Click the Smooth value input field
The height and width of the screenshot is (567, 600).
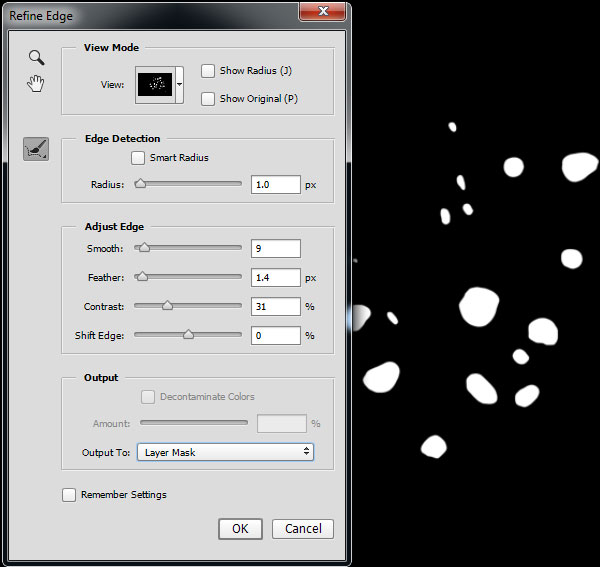point(276,248)
